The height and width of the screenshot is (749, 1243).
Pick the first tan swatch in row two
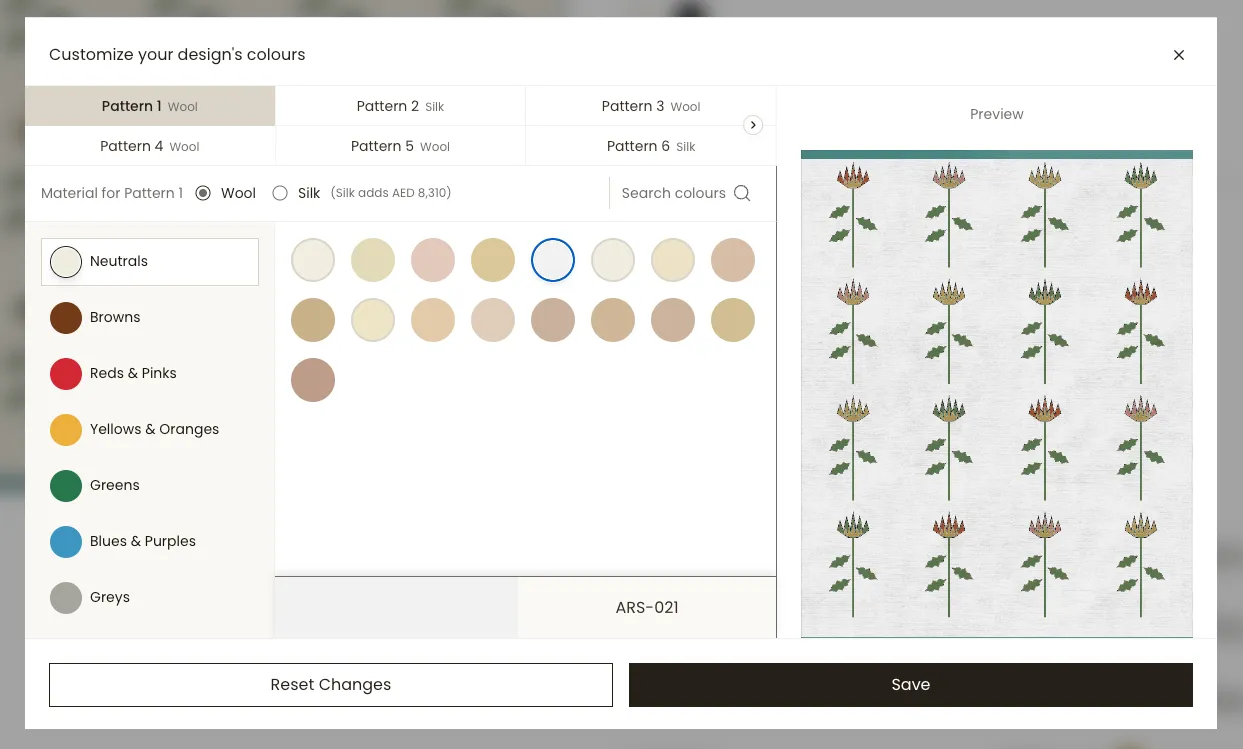pyautogui.click(x=313, y=320)
